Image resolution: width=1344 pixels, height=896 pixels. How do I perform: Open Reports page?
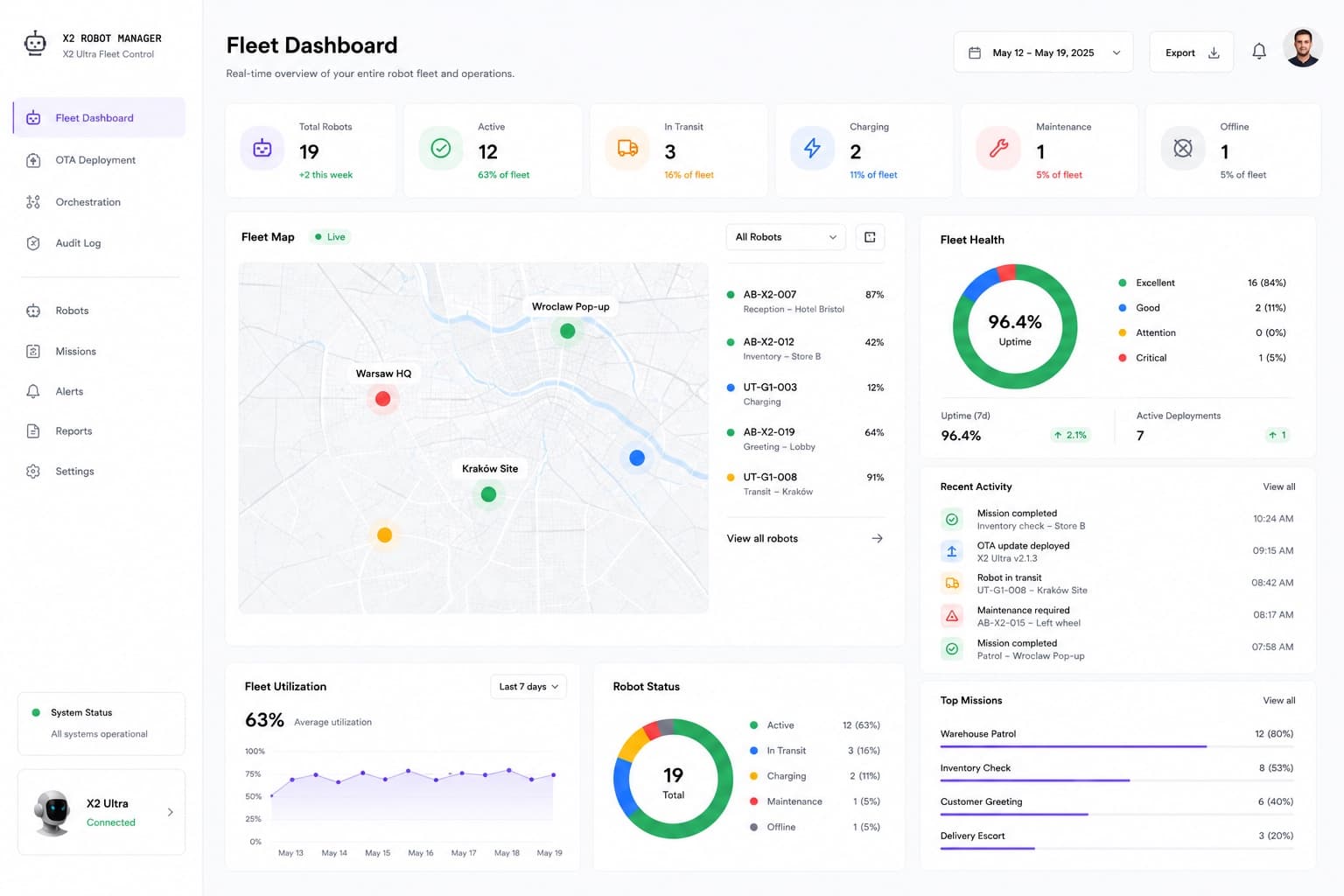pos(73,431)
